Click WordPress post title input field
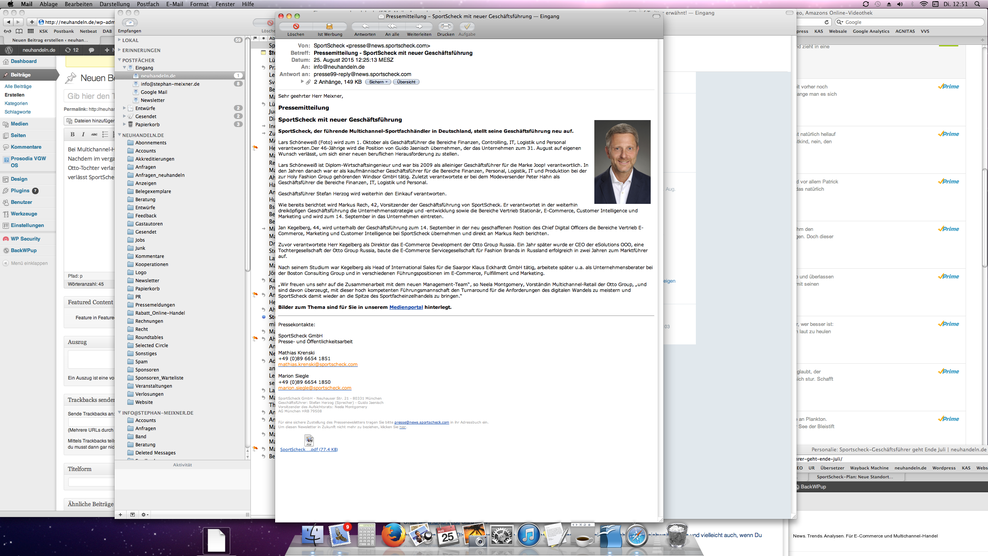This screenshot has height=556, width=988. pyautogui.click(x=89, y=96)
